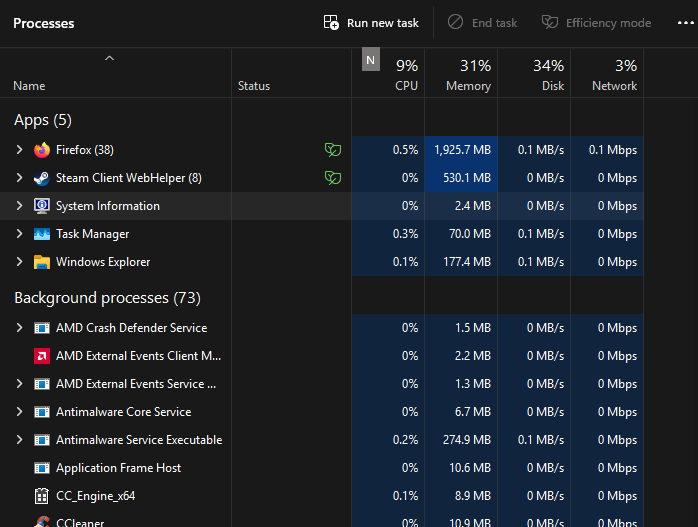Click the Run new task label
Viewport: 698px width, 527px height.
coord(383,23)
